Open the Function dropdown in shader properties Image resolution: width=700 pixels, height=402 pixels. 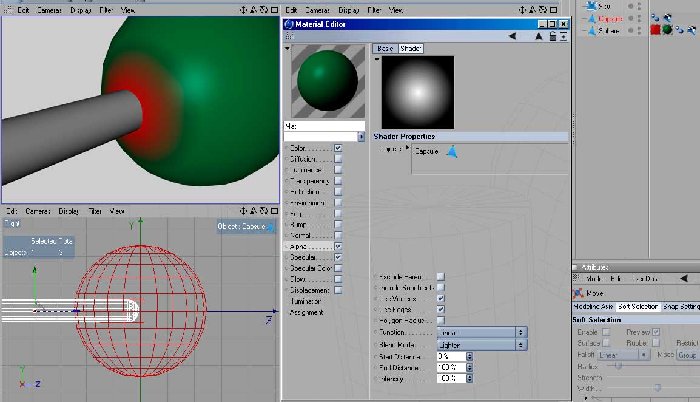[482, 332]
